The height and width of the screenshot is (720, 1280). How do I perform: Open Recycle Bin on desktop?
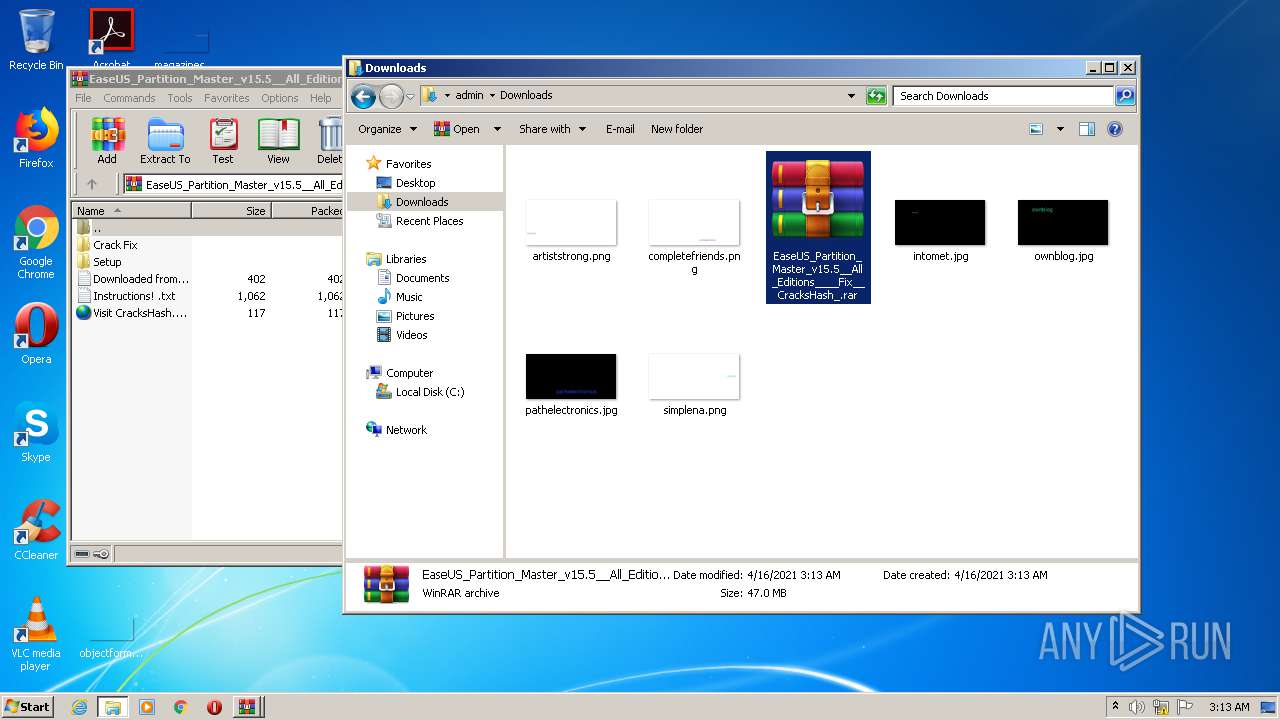point(36,40)
